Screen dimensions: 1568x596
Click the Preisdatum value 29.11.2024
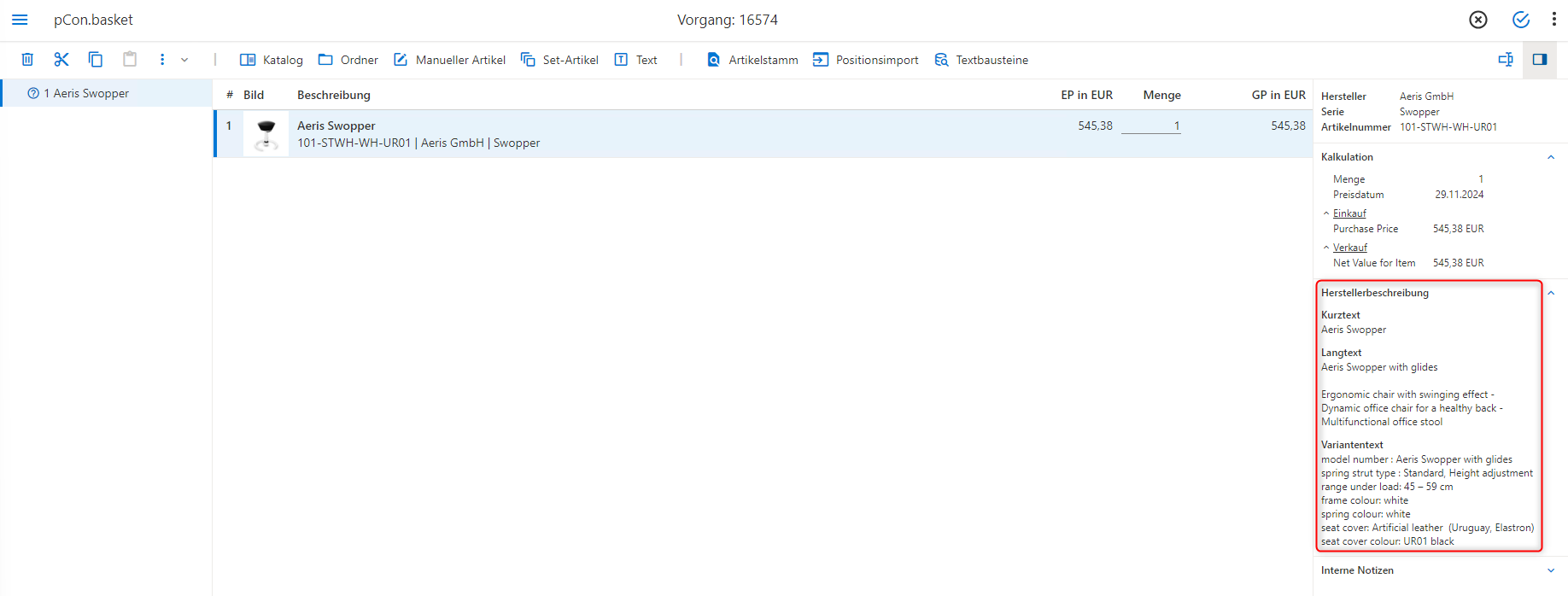click(x=1460, y=195)
